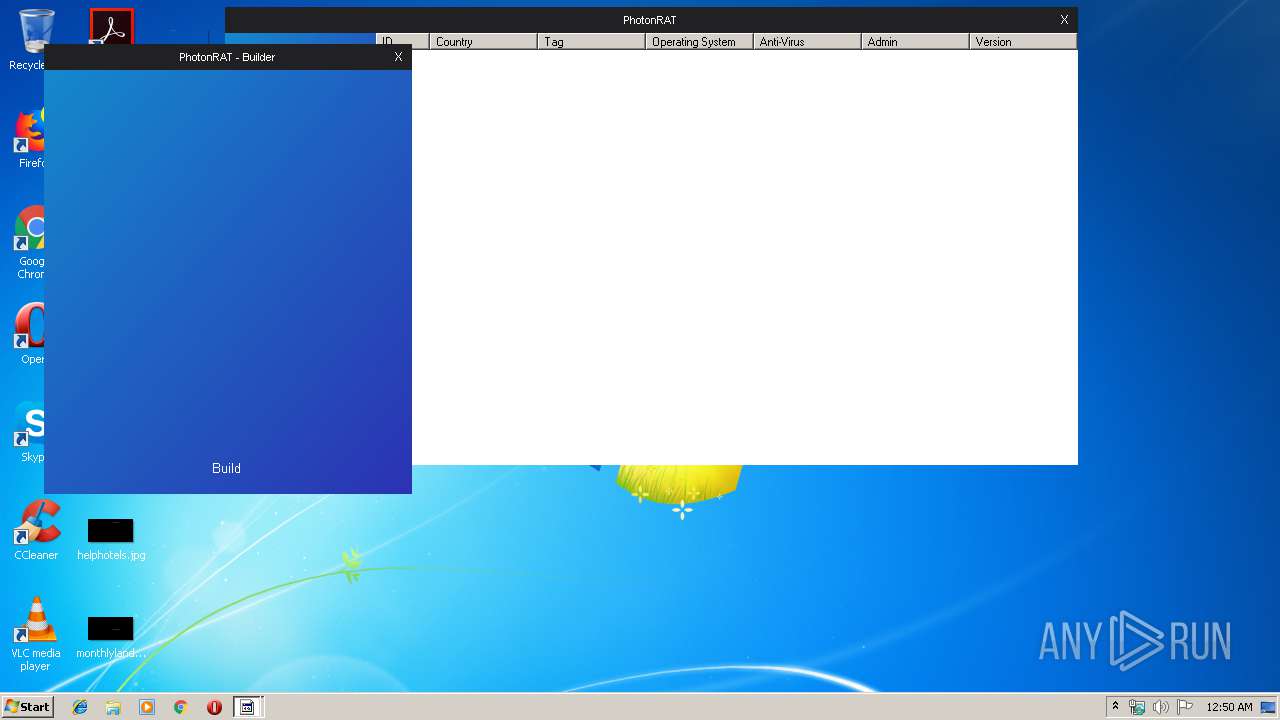Screen dimensions: 1280x720
Task: Open Internet Explorer from the taskbar
Action: [x=80, y=707]
